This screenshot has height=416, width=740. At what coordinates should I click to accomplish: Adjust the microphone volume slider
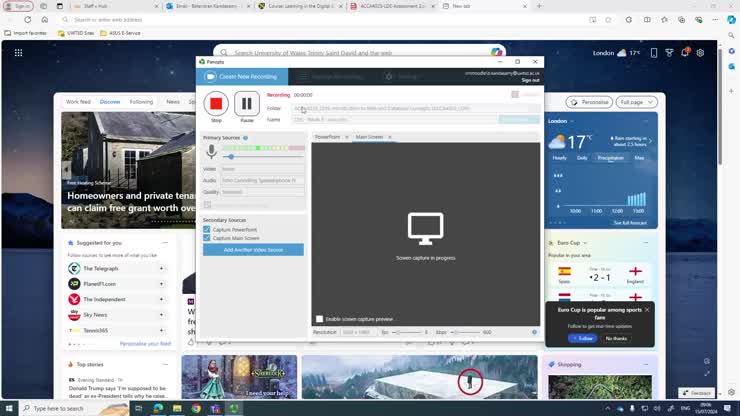(x=231, y=157)
